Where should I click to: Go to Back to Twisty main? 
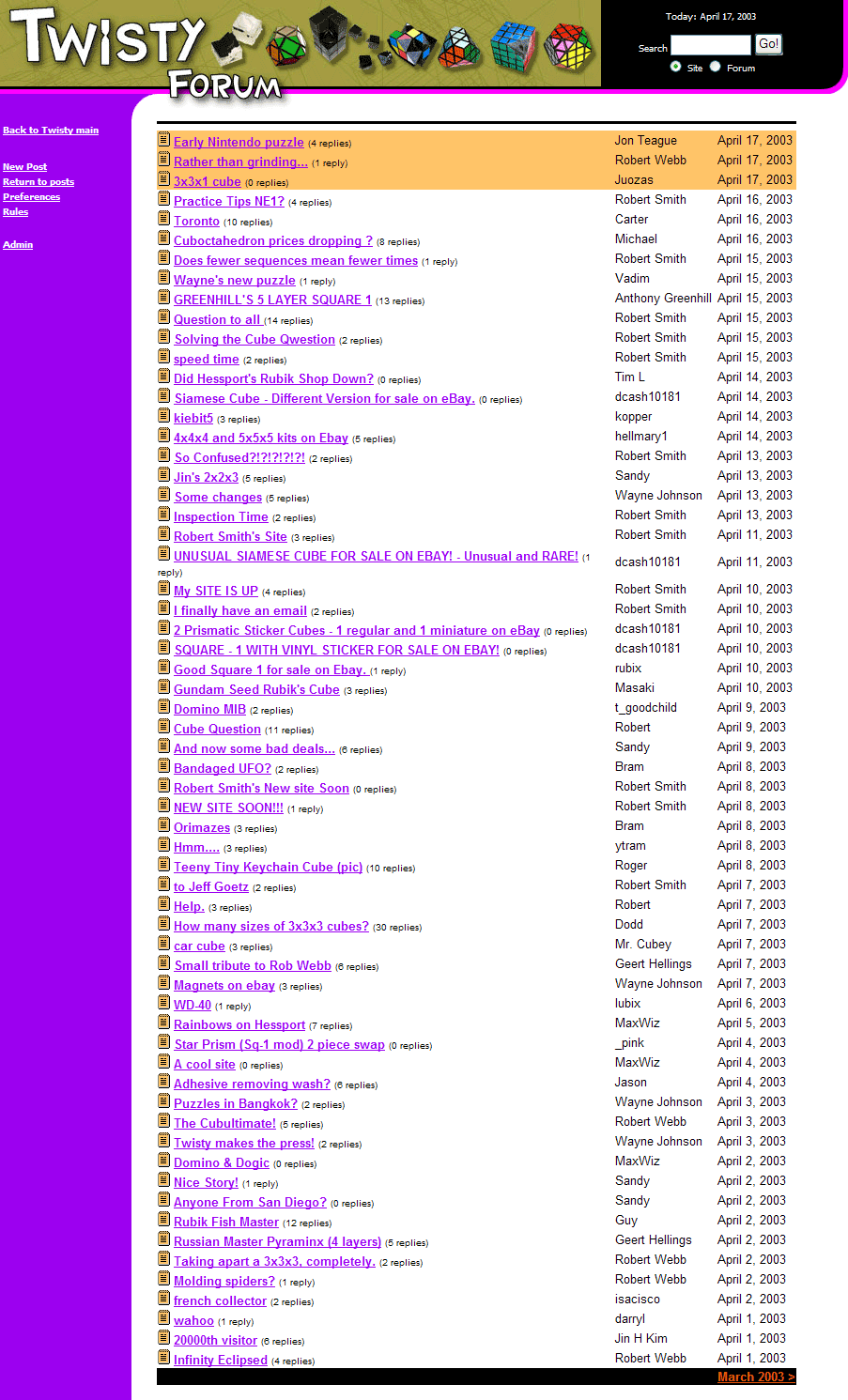51,131
